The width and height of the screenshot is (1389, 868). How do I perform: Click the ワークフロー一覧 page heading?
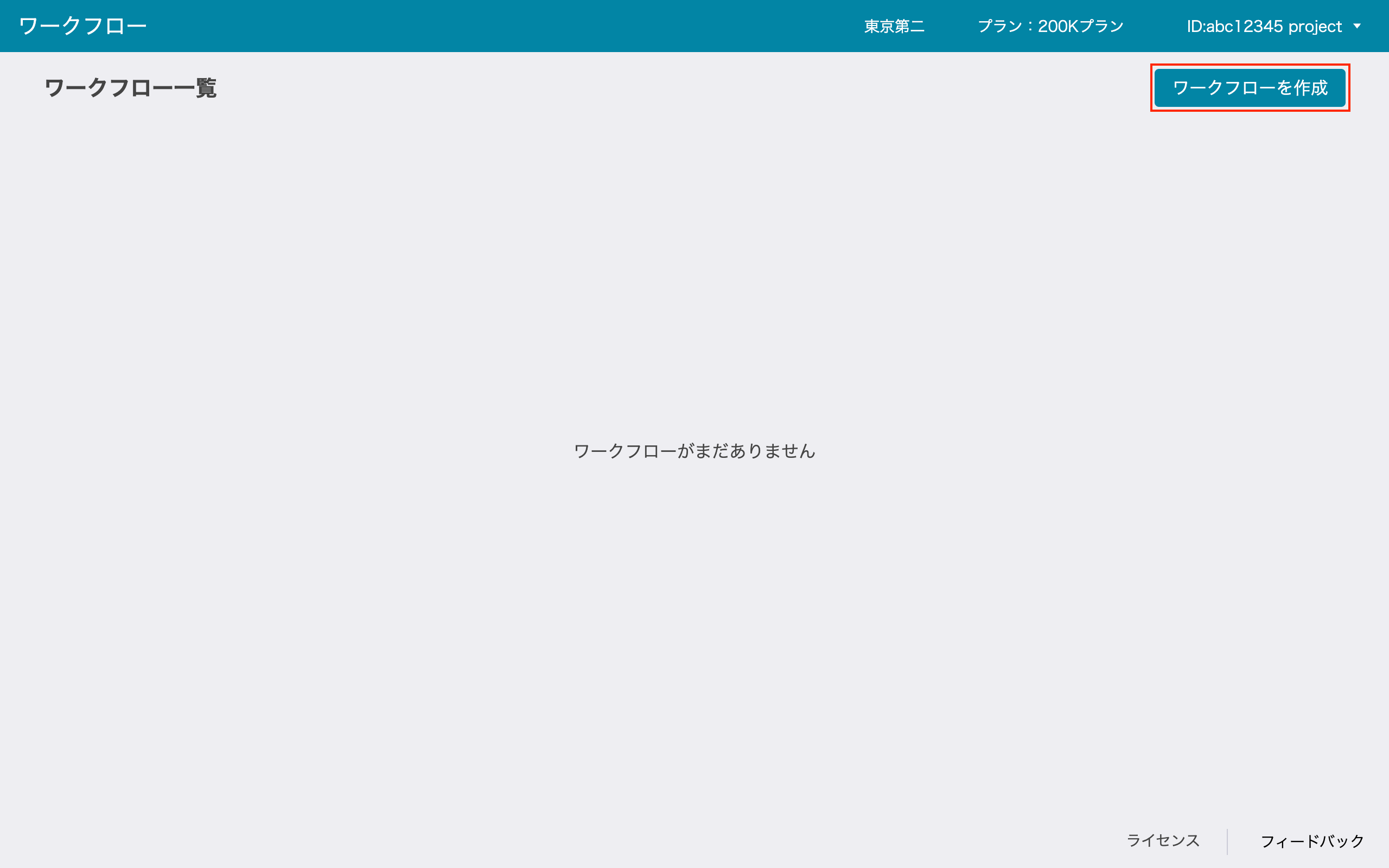coord(131,88)
